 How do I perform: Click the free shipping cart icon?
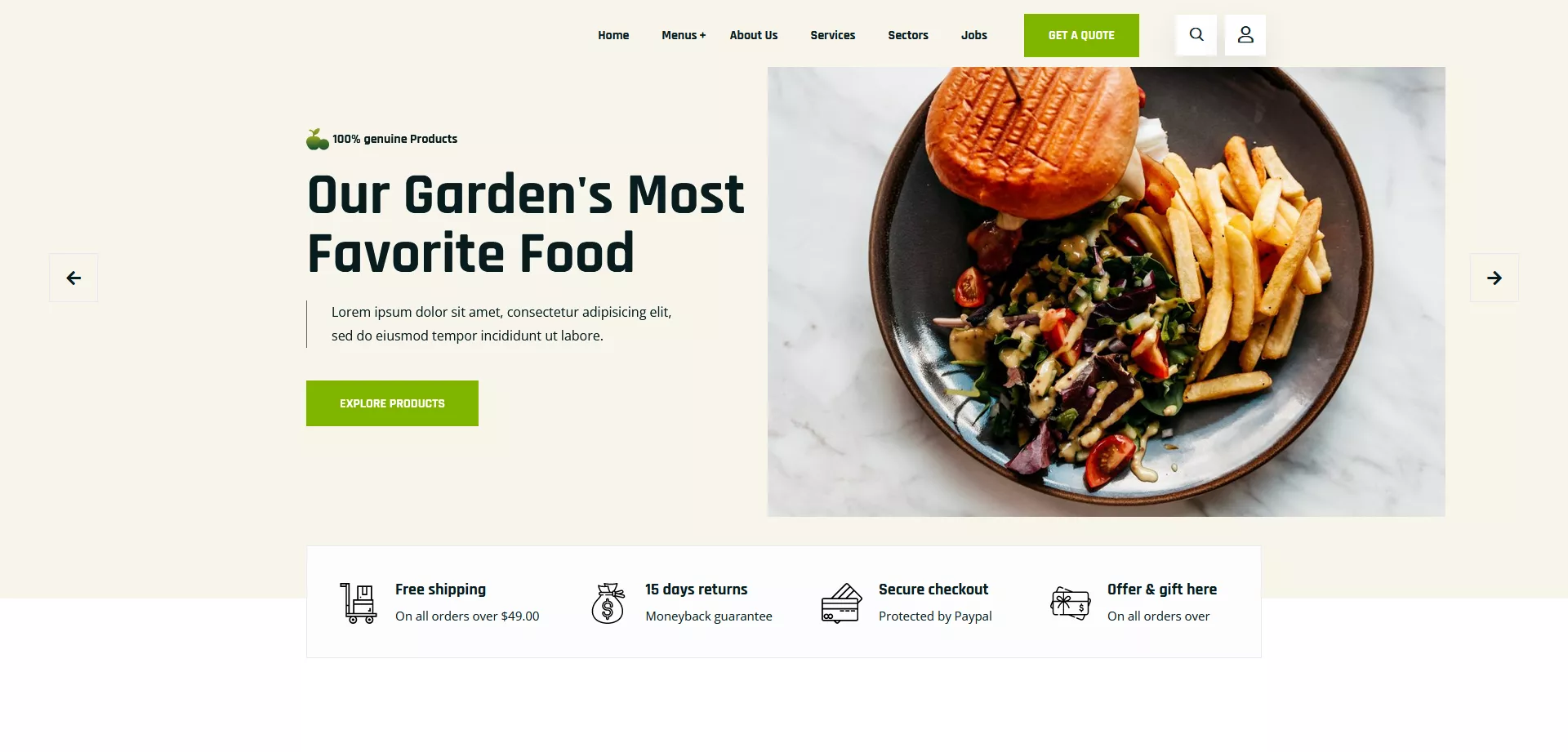[359, 603]
